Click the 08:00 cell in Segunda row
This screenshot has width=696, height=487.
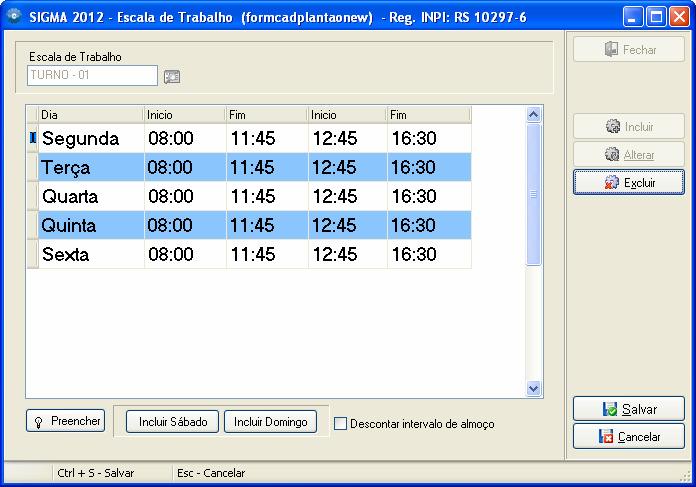[x=185, y=139]
